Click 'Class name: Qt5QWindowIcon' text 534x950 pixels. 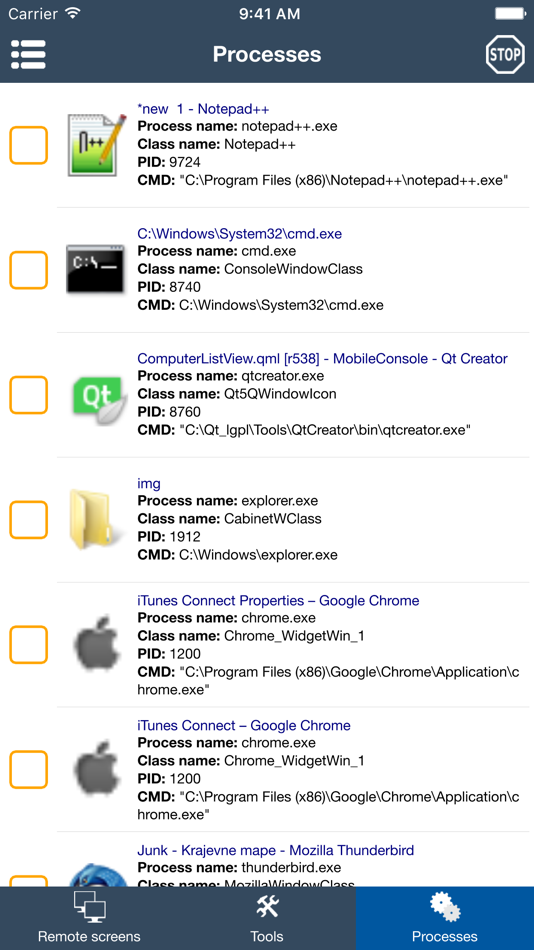[237, 394]
